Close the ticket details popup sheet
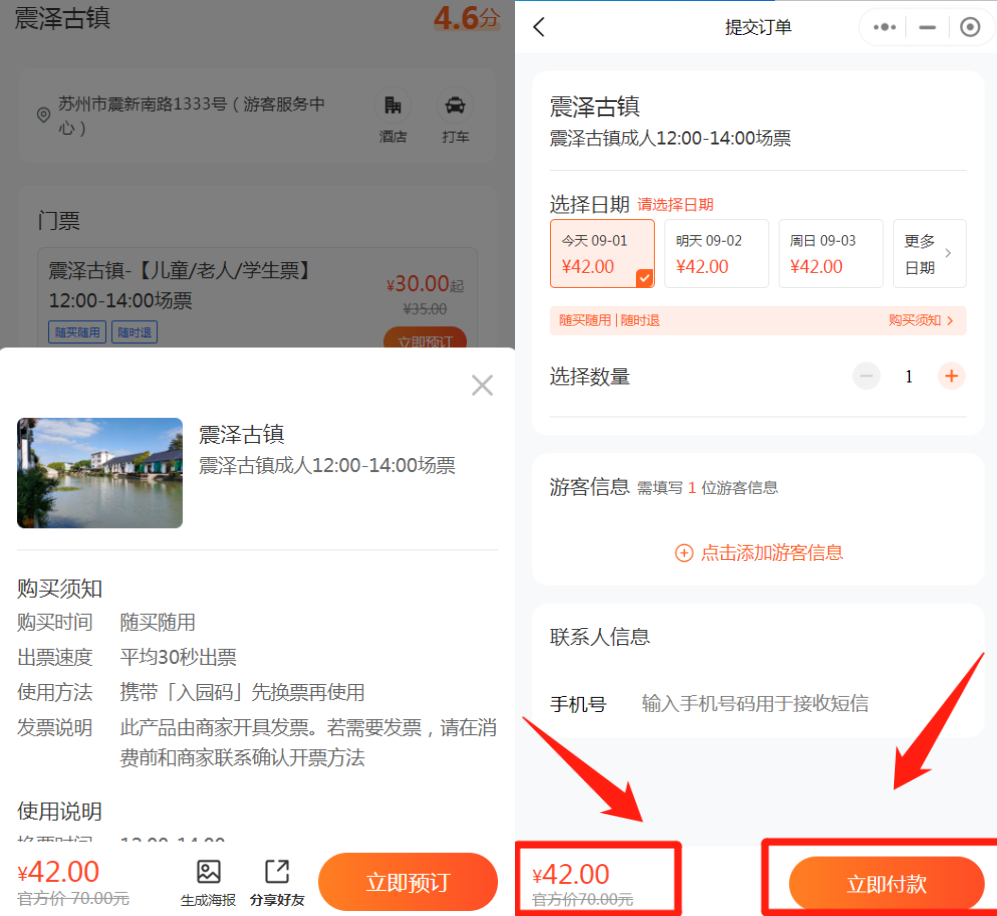The image size is (997, 916). pos(482,385)
